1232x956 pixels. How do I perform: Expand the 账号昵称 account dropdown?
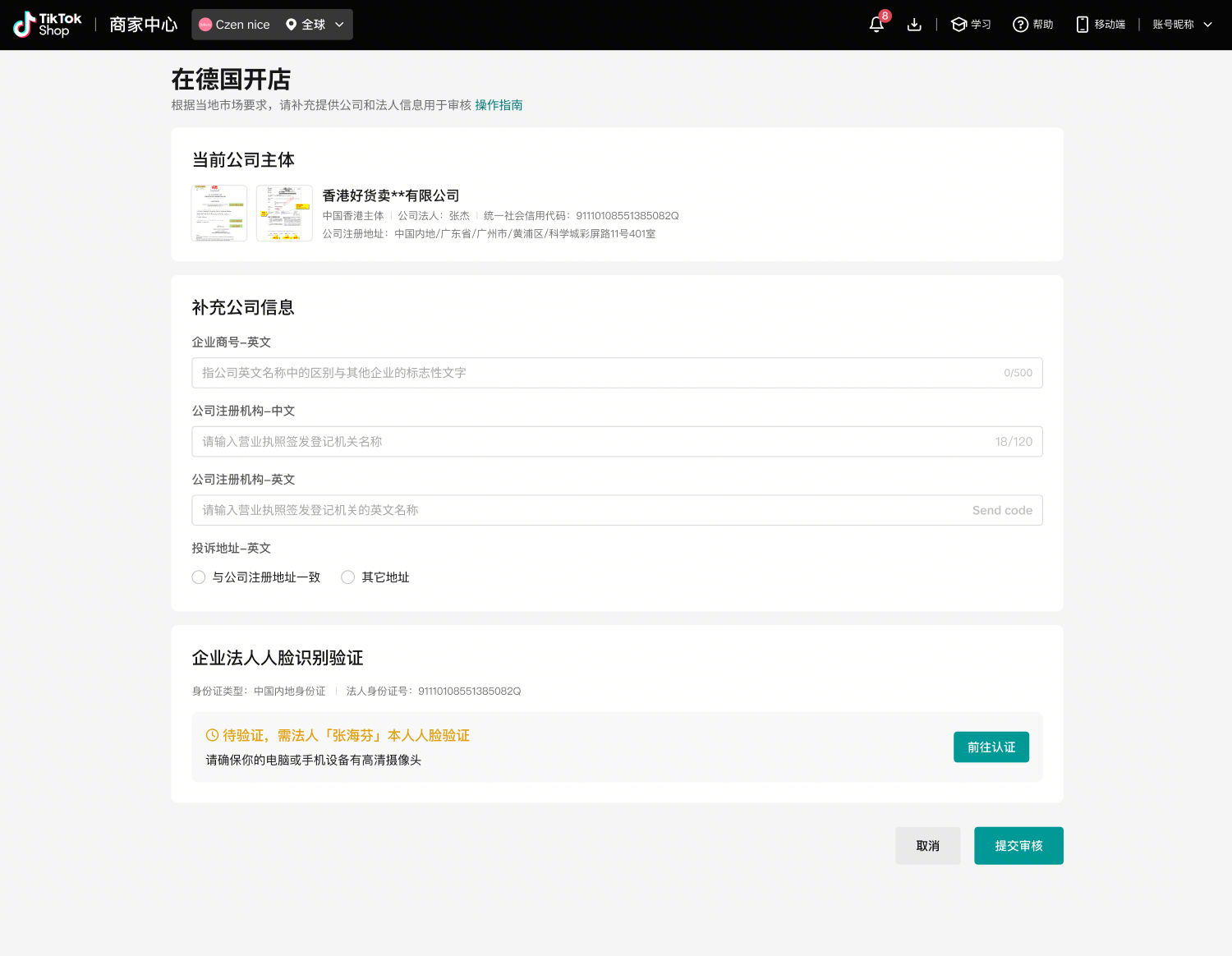[x=1207, y=25]
